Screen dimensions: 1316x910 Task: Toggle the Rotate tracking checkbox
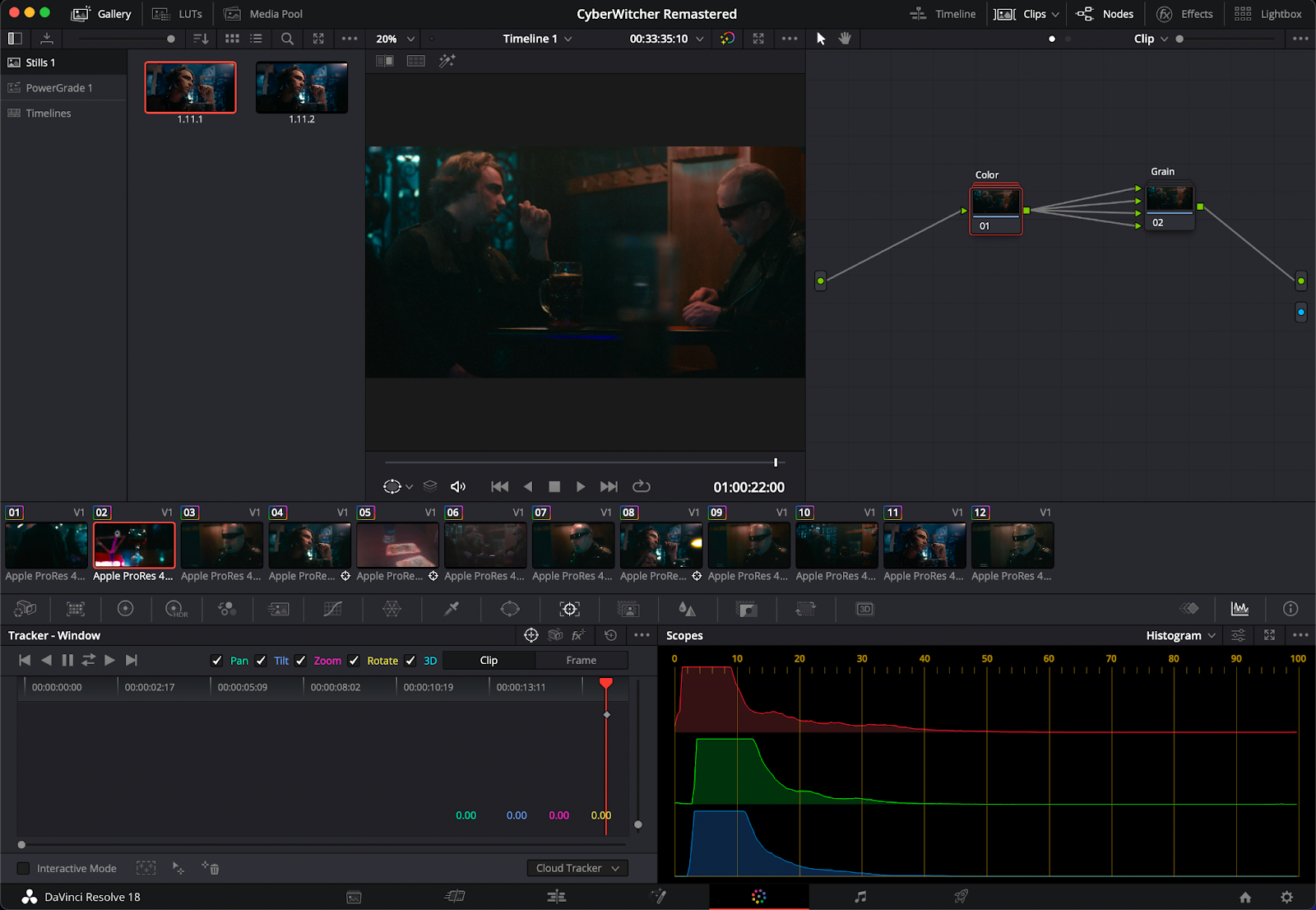[x=354, y=661]
